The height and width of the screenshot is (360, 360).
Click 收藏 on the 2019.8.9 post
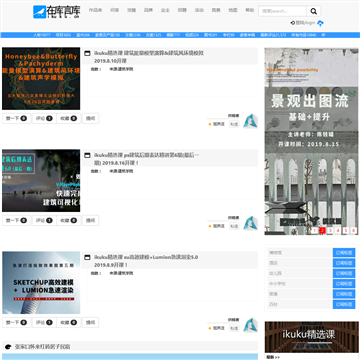click(69, 322)
